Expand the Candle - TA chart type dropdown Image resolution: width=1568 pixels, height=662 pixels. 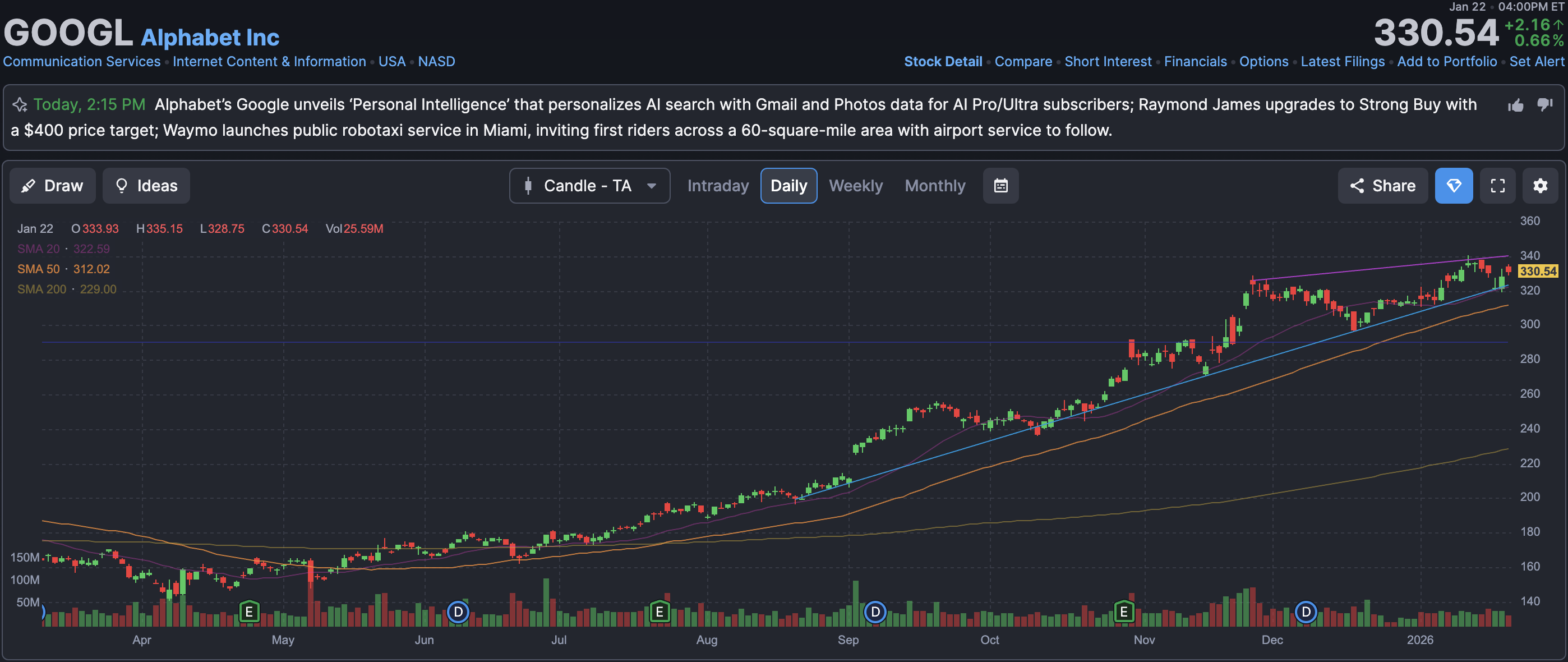[589, 186]
